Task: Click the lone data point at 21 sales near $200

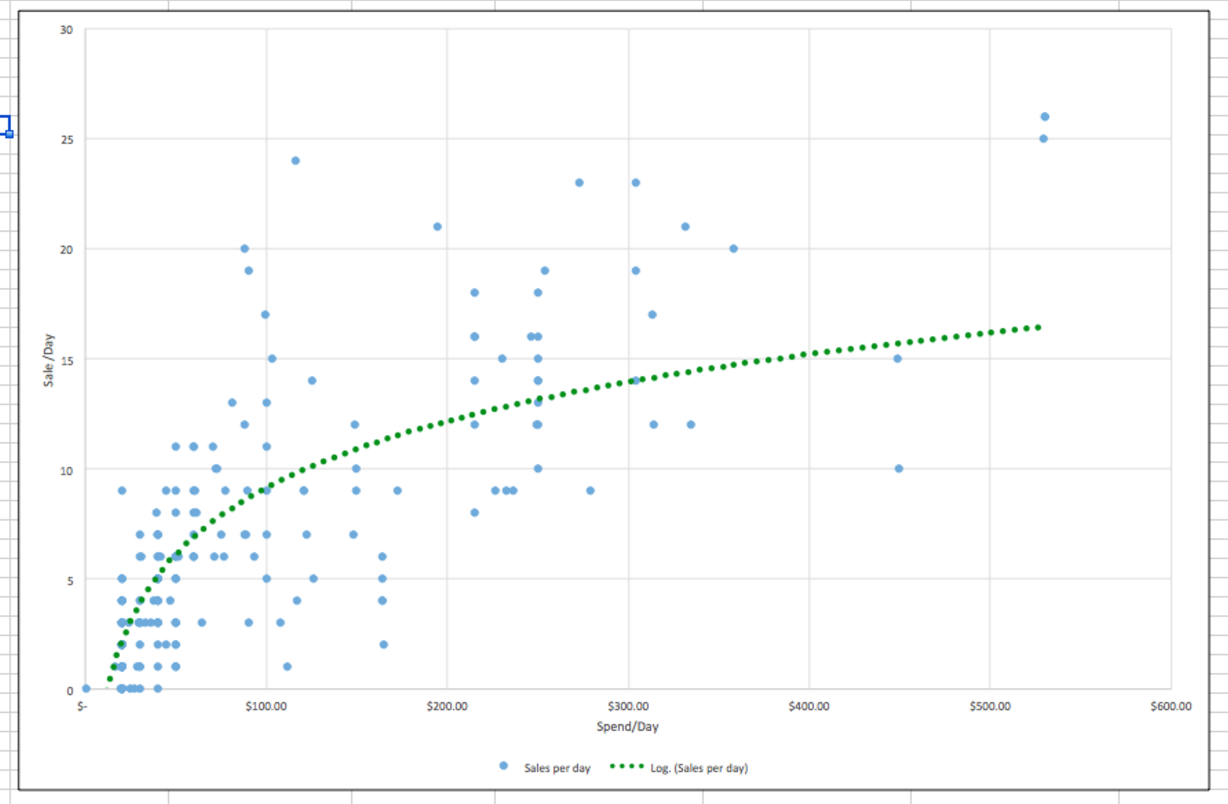Action: 437,226
